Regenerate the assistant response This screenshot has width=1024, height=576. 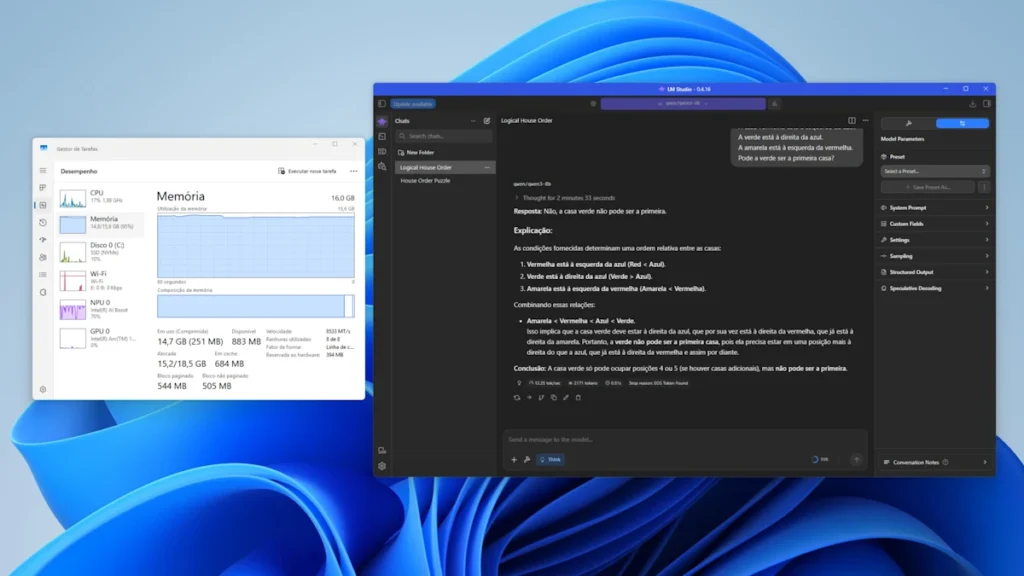point(517,398)
